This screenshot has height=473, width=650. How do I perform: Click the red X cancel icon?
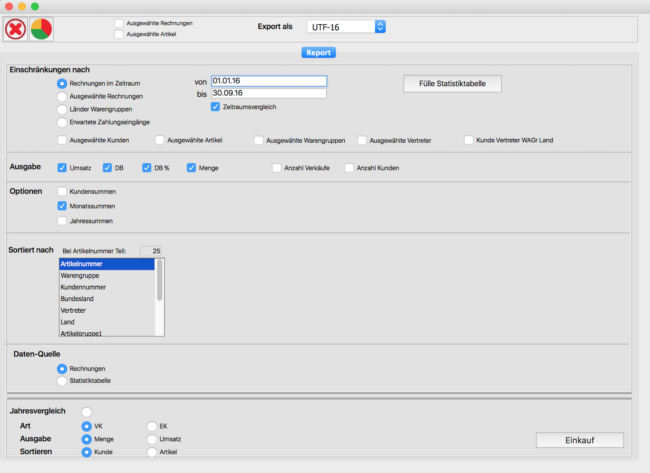pyautogui.click(x=16, y=29)
